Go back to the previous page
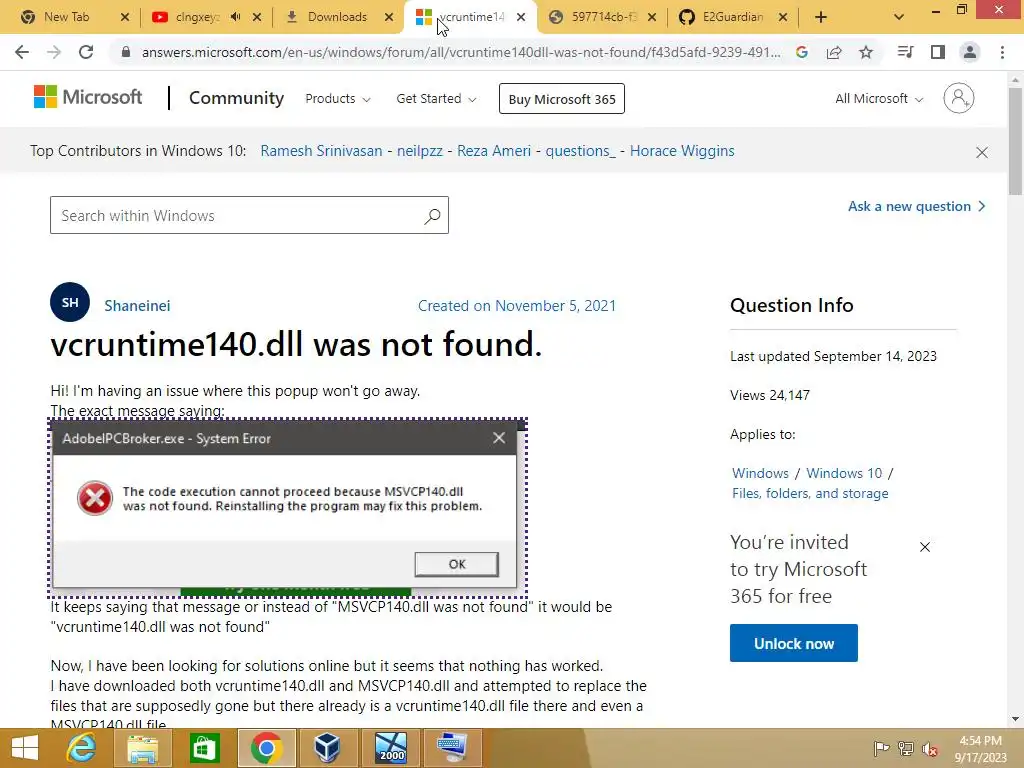The image size is (1024, 768). pos(22,52)
